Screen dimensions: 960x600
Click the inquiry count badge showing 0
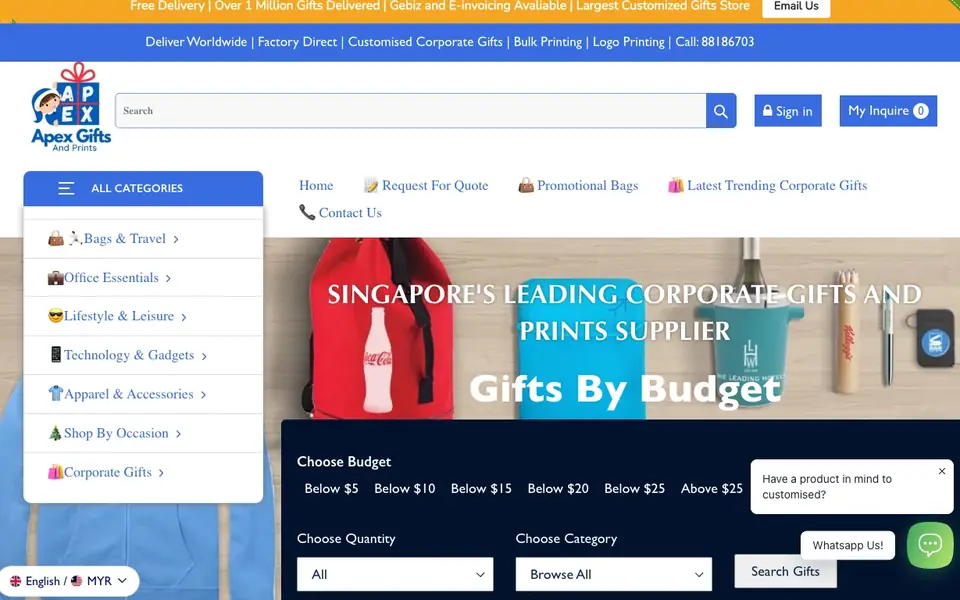click(920, 111)
